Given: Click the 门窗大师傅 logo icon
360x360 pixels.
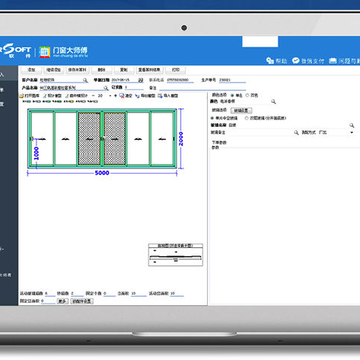Looking at the screenshot, I should [x=44, y=52].
